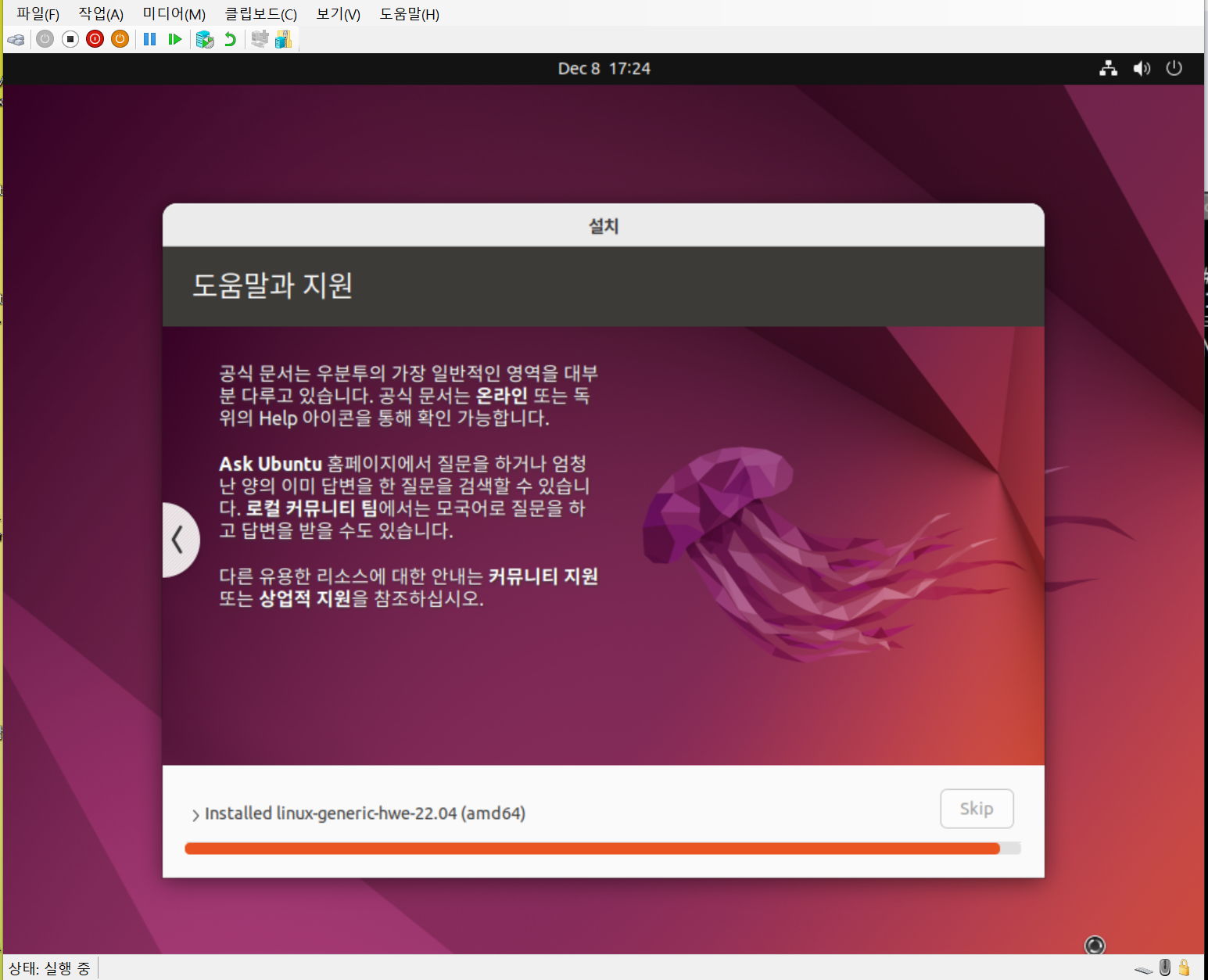This screenshot has width=1208, height=980.
Task: Click the Ubuntu volume speaker icon
Action: (1142, 69)
